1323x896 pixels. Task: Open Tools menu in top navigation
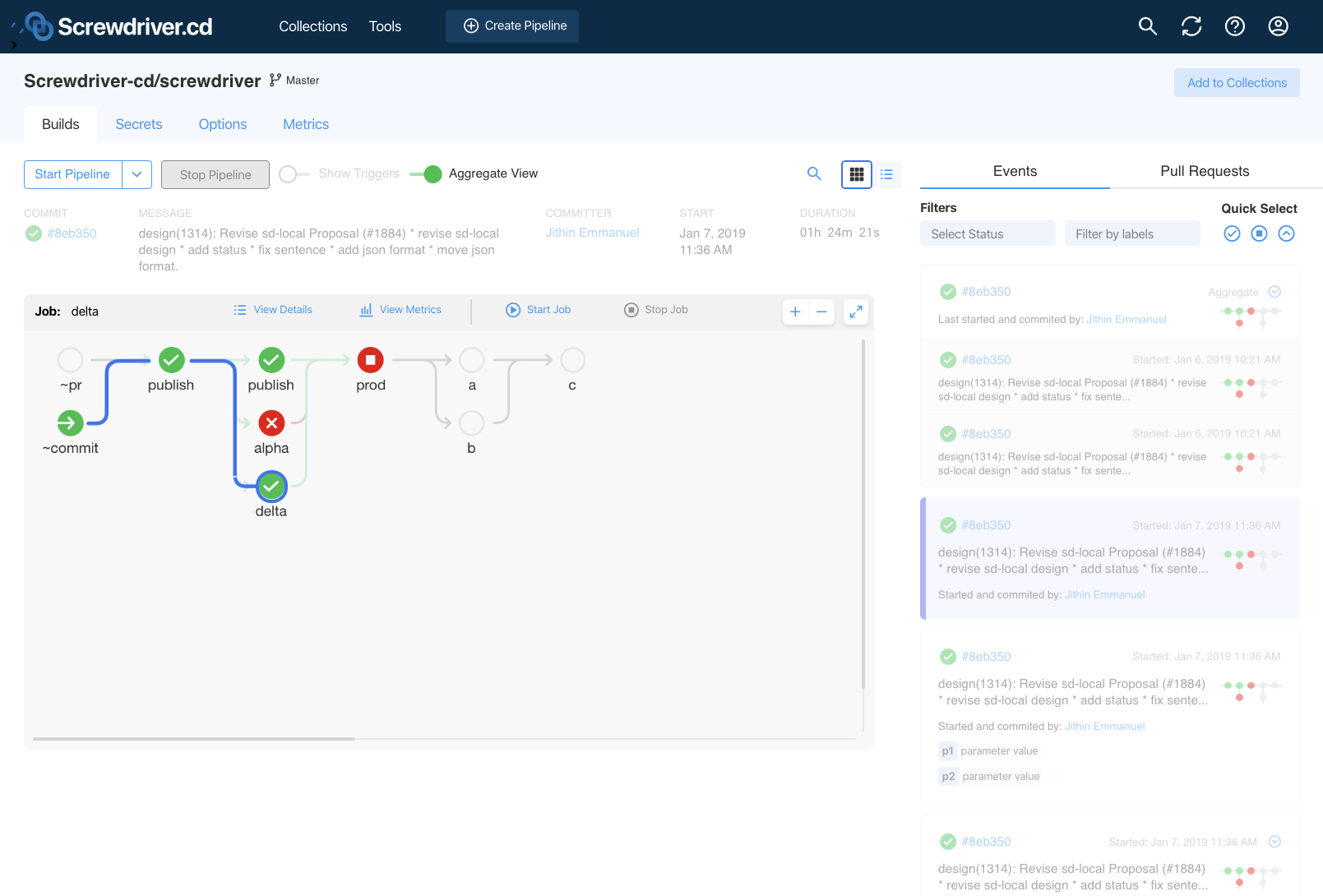pyautogui.click(x=385, y=26)
